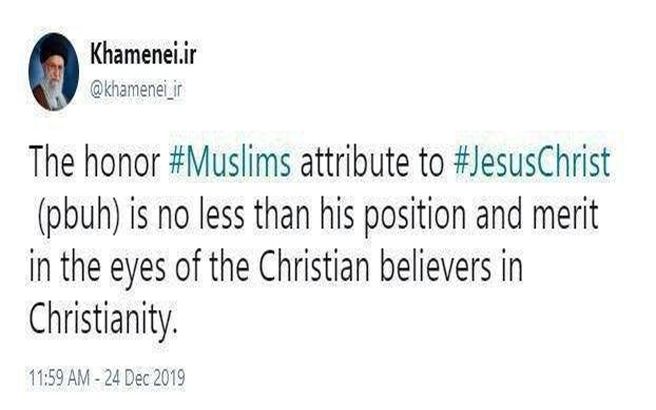Click the turban in the profile photo
The width and height of the screenshot is (656, 410).
point(53,49)
